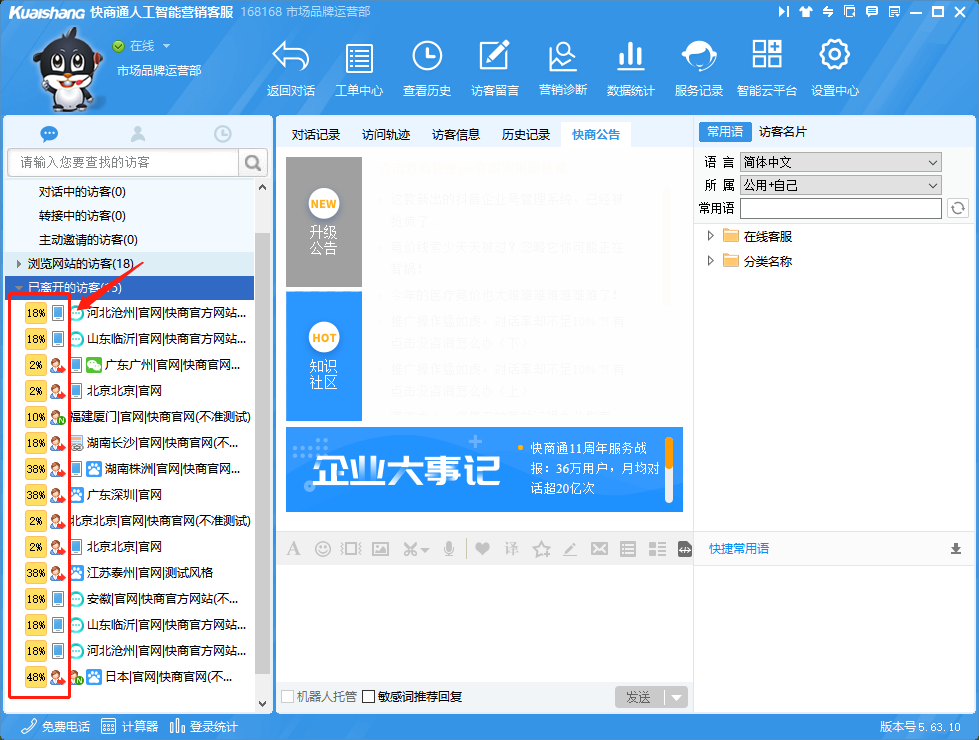Open the emoji smiley picker
Image resolution: width=979 pixels, height=740 pixels.
pos(323,549)
